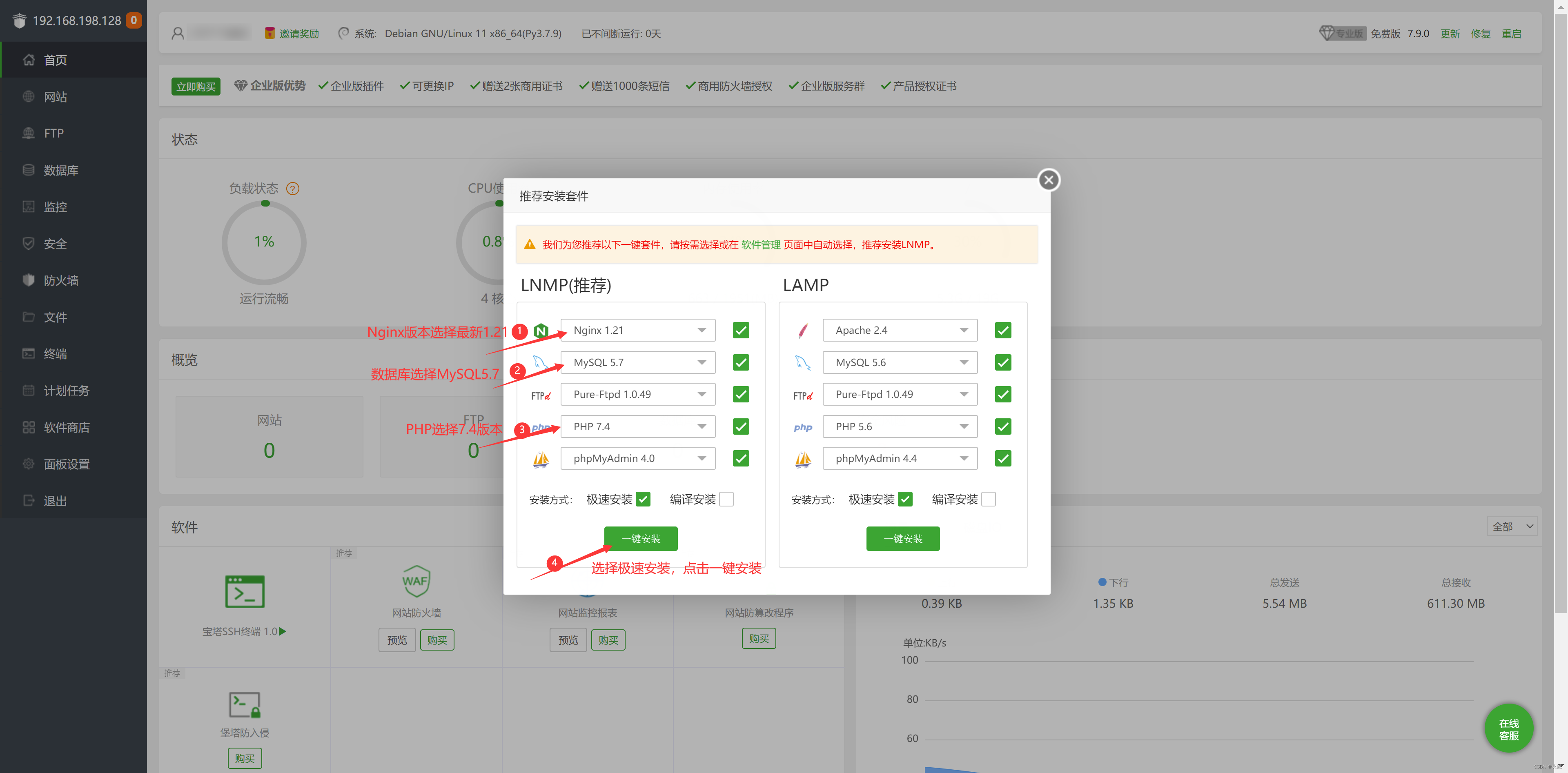The width and height of the screenshot is (1568, 773).
Task: Click LAMP 一键安装 button
Action: tap(903, 539)
